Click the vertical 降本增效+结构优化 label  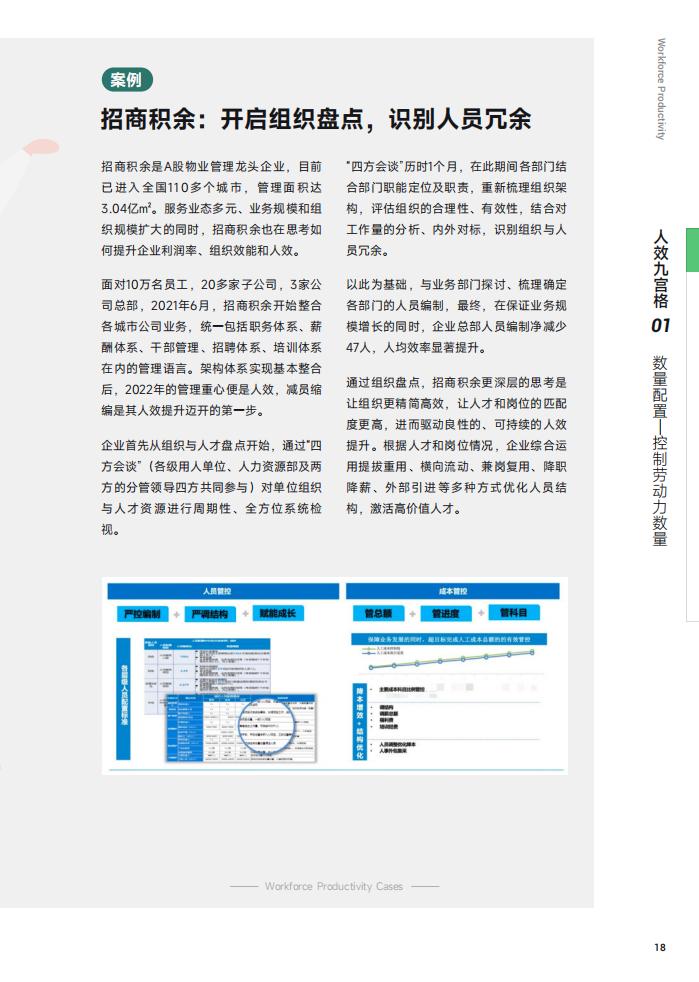click(x=360, y=722)
